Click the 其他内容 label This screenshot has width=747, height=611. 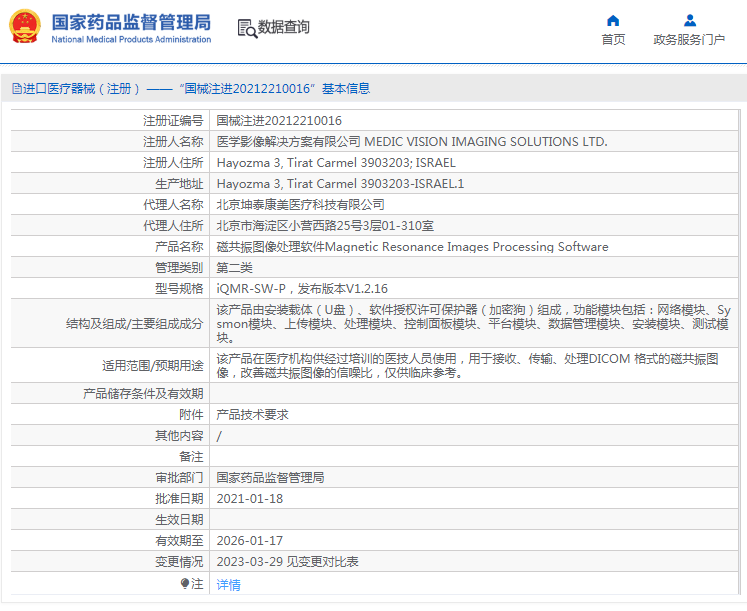179,435
